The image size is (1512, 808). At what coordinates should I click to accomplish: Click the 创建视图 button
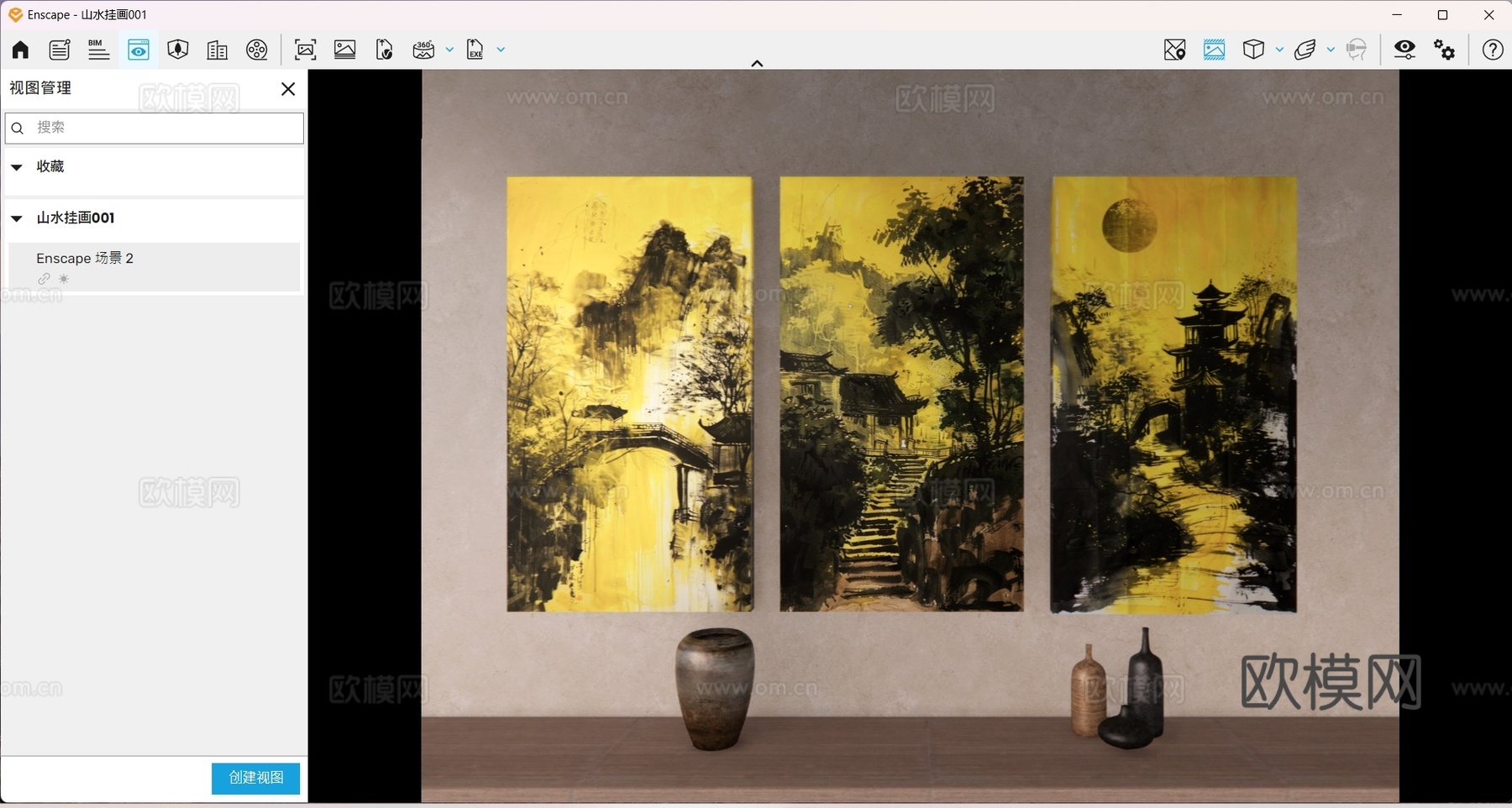click(255, 778)
